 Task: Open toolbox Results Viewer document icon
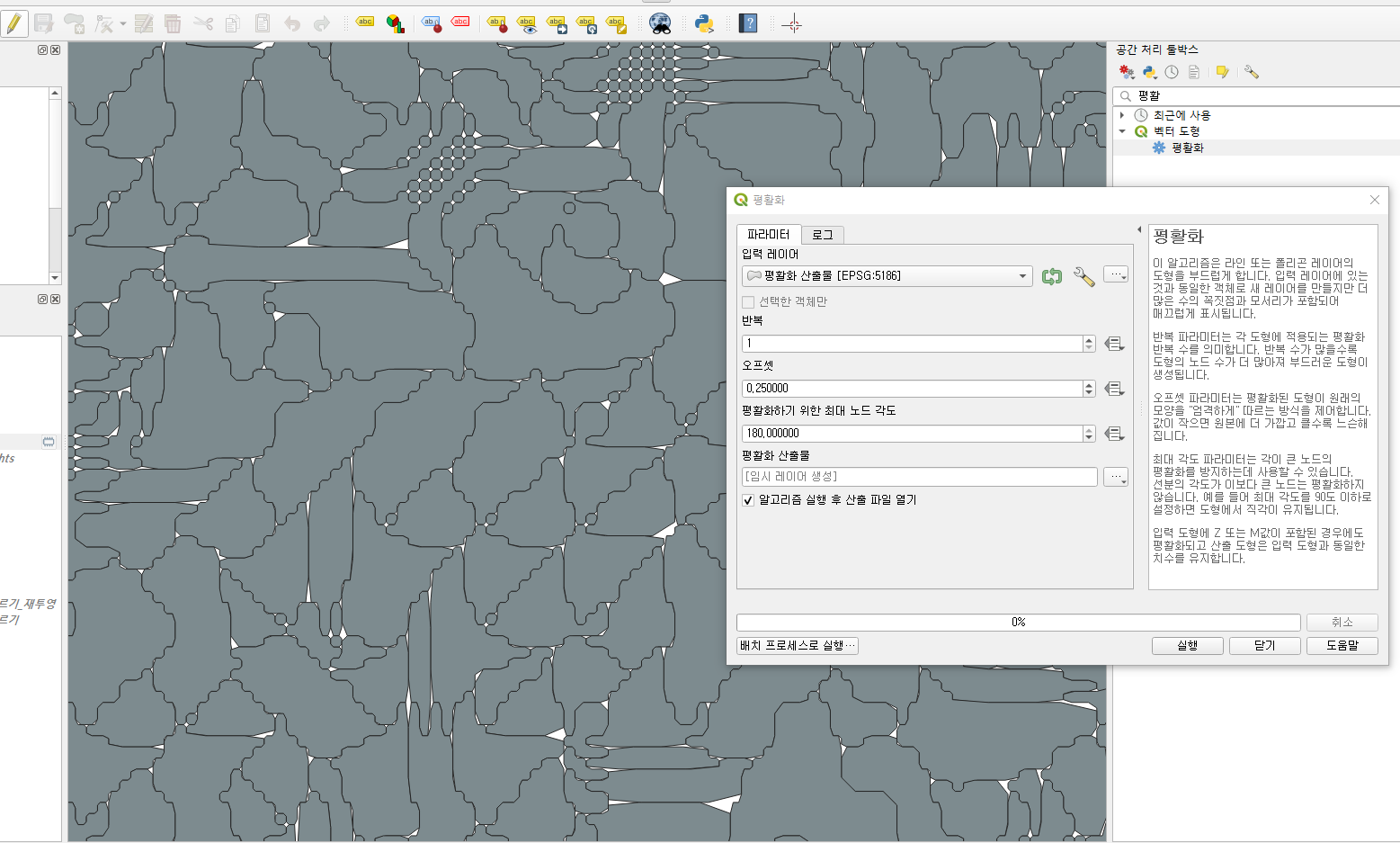click(x=1194, y=72)
